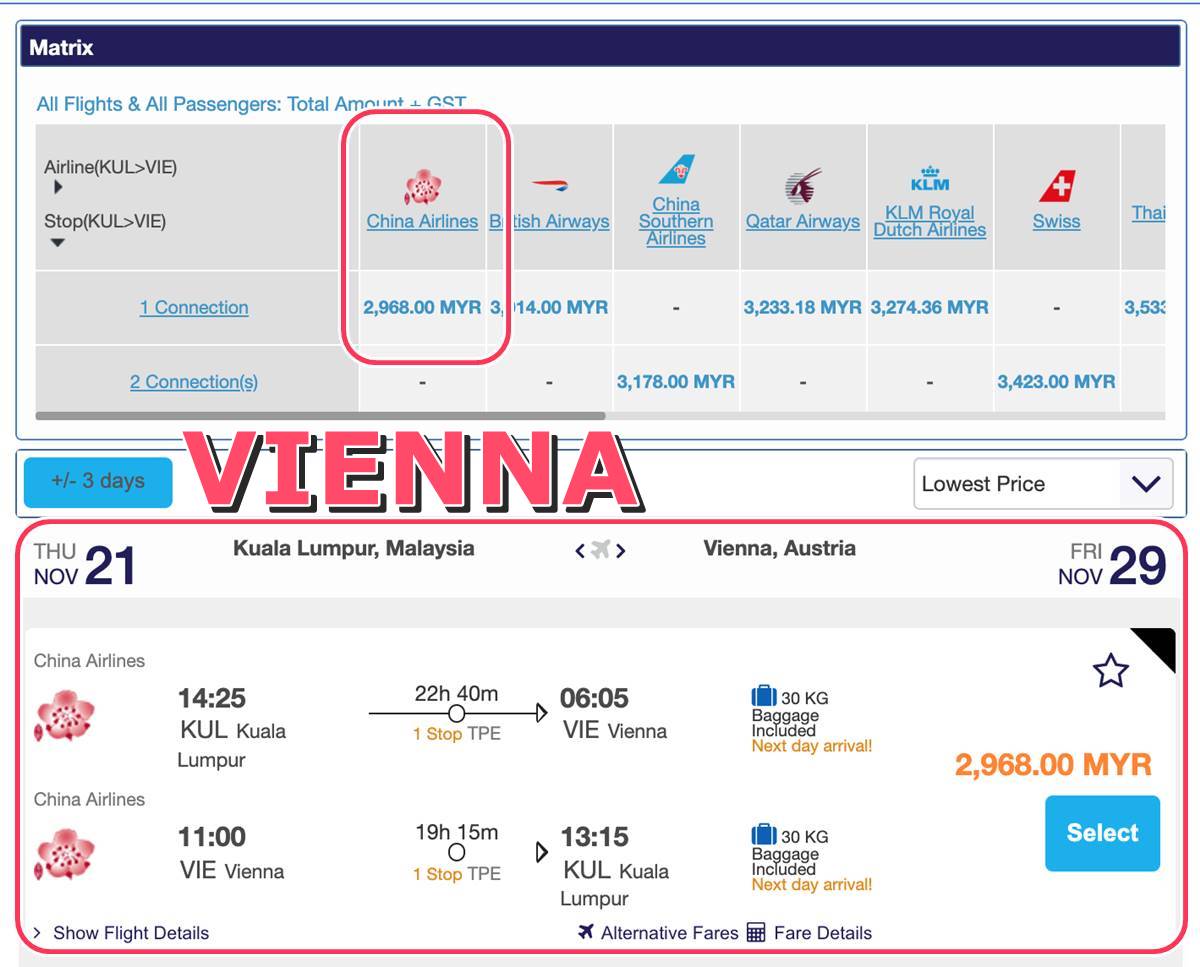The width and height of the screenshot is (1200, 967).
Task: Open the British Airways link
Action: point(549,221)
